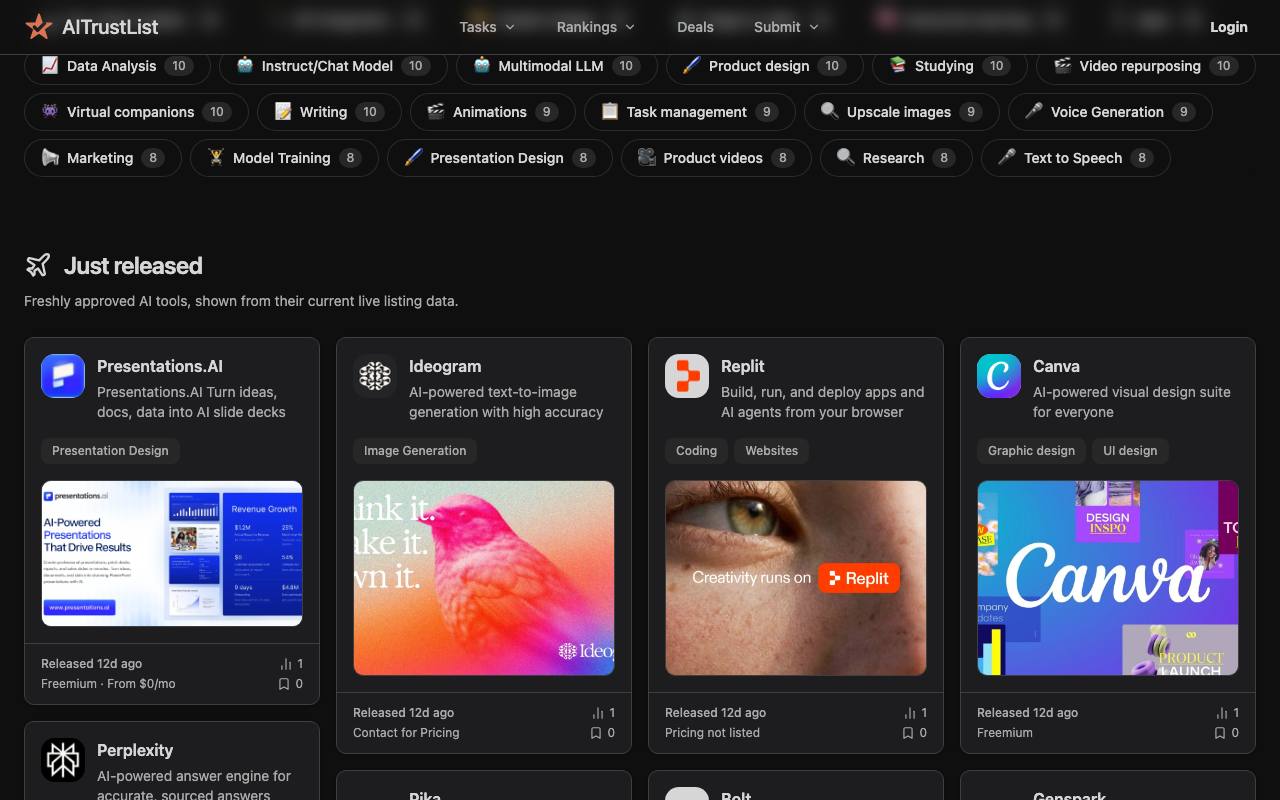The image size is (1280, 800).
Task: Select the Model Training category
Action: pyautogui.click(x=284, y=158)
